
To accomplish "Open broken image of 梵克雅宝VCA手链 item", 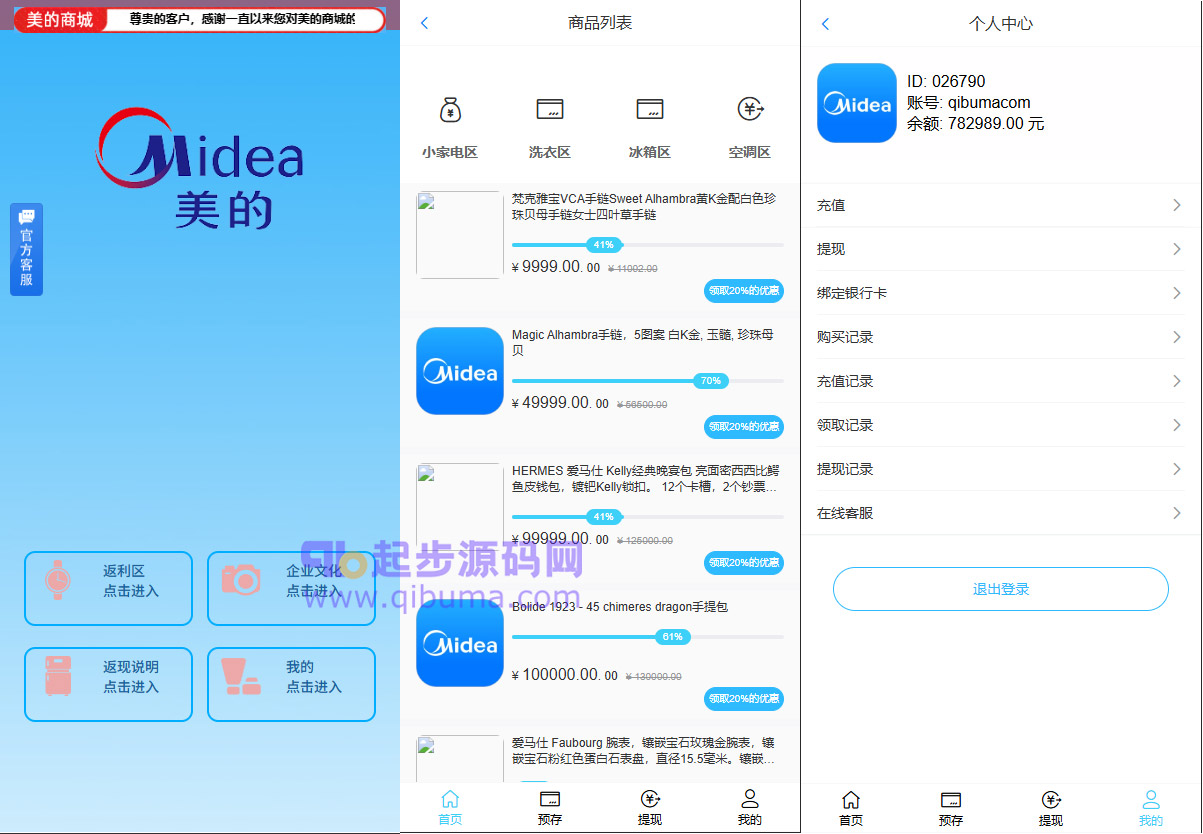I will tap(460, 235).
